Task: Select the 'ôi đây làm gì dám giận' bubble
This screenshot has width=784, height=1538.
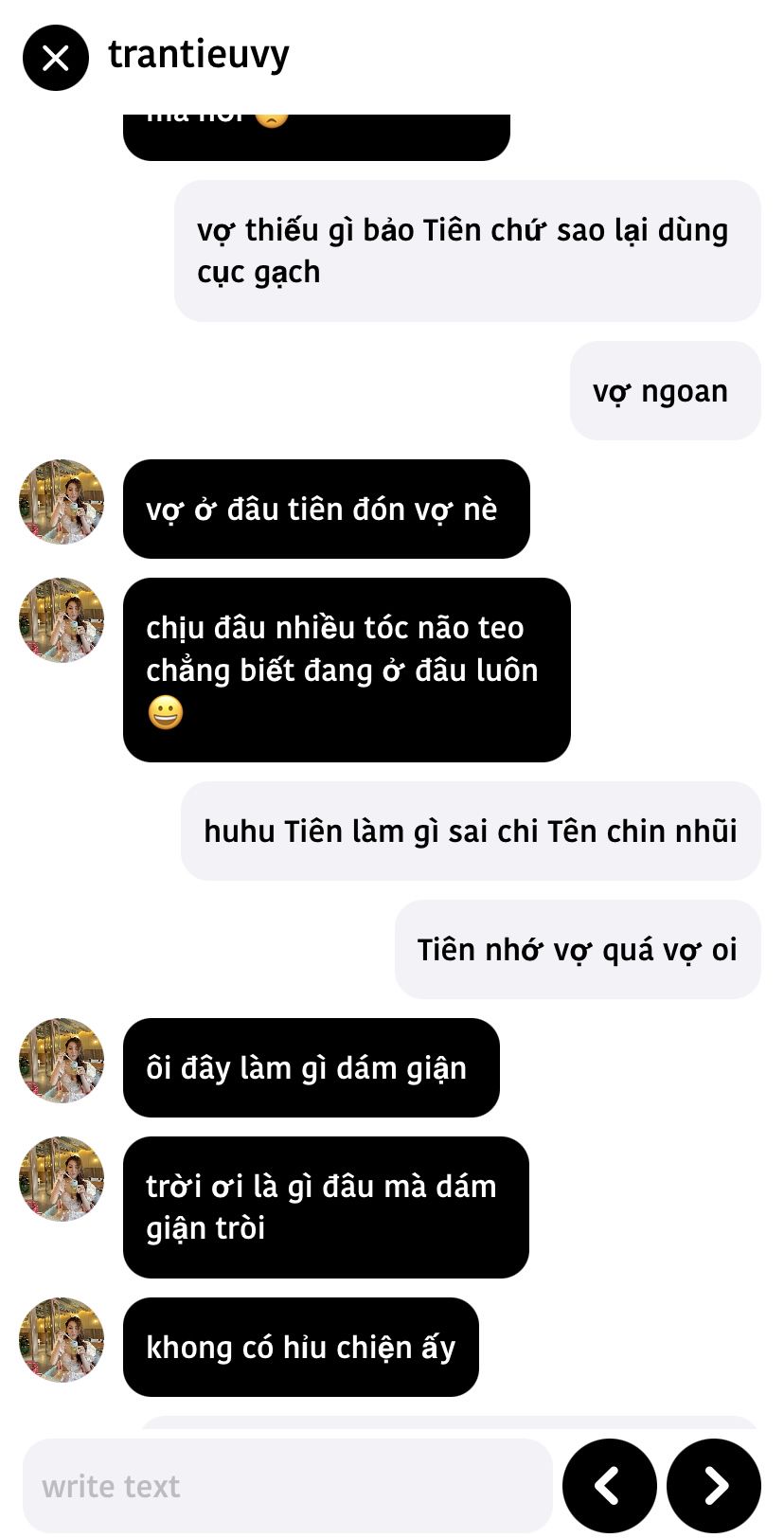Action: tap(312, 1067)
